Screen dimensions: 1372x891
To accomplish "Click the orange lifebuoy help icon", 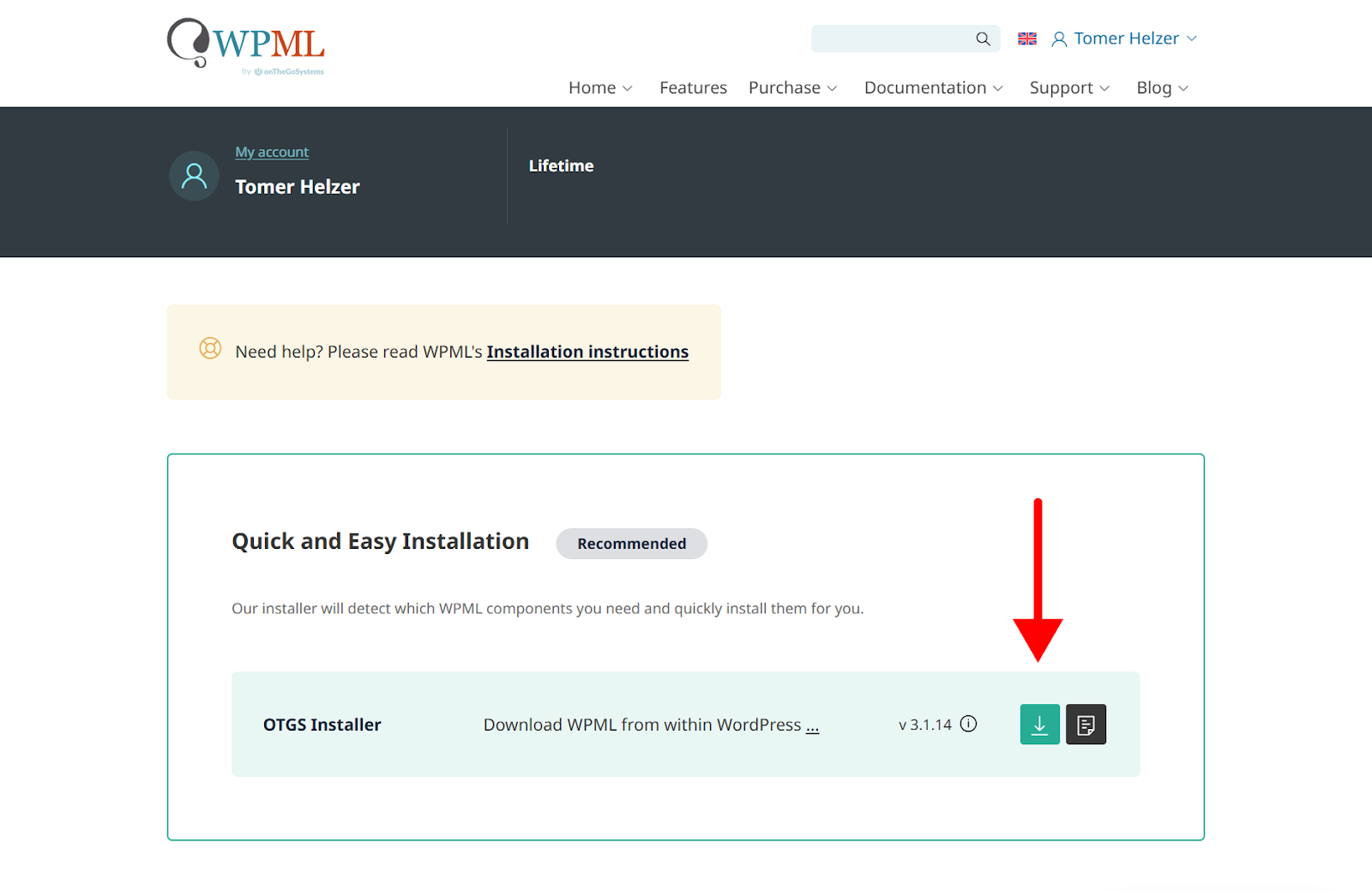I will (210, 348).
